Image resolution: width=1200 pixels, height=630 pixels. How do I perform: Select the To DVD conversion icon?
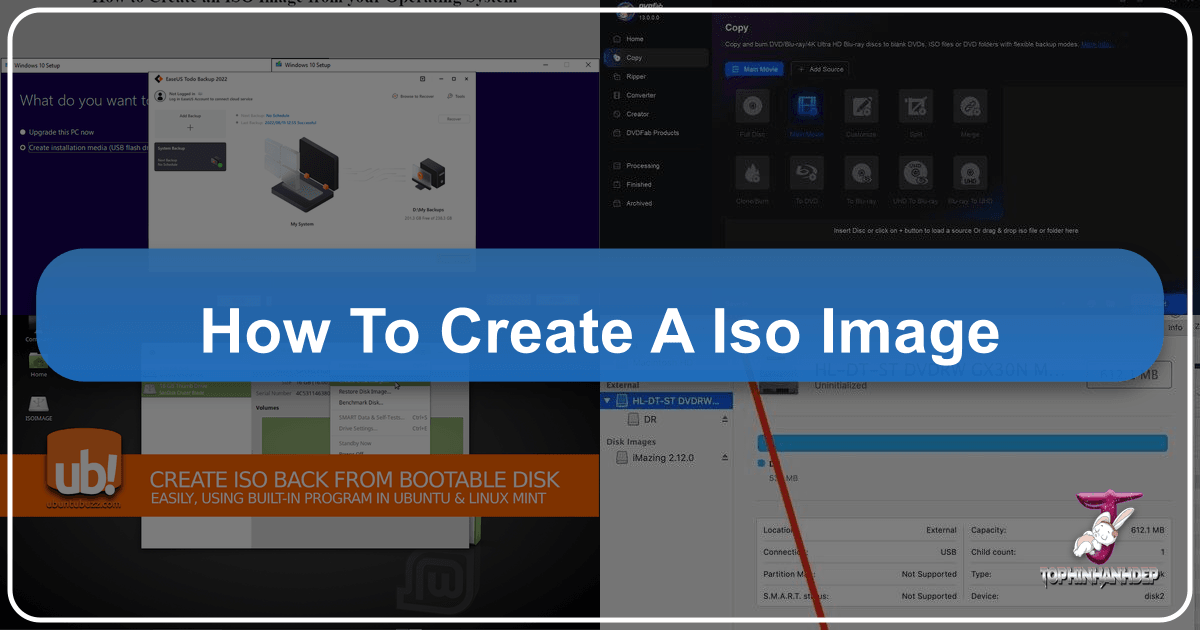coord(806,173)
